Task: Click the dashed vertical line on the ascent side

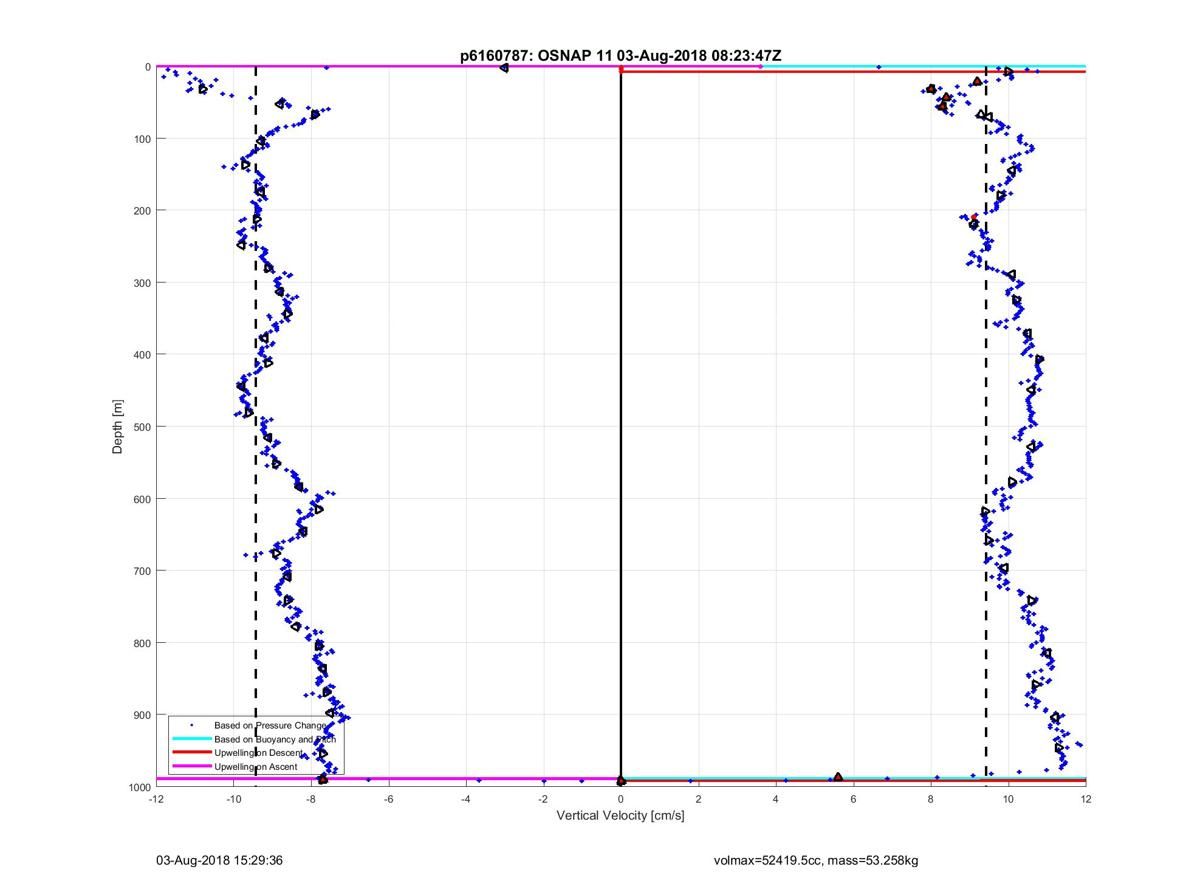Action: [x=986, y=427]
